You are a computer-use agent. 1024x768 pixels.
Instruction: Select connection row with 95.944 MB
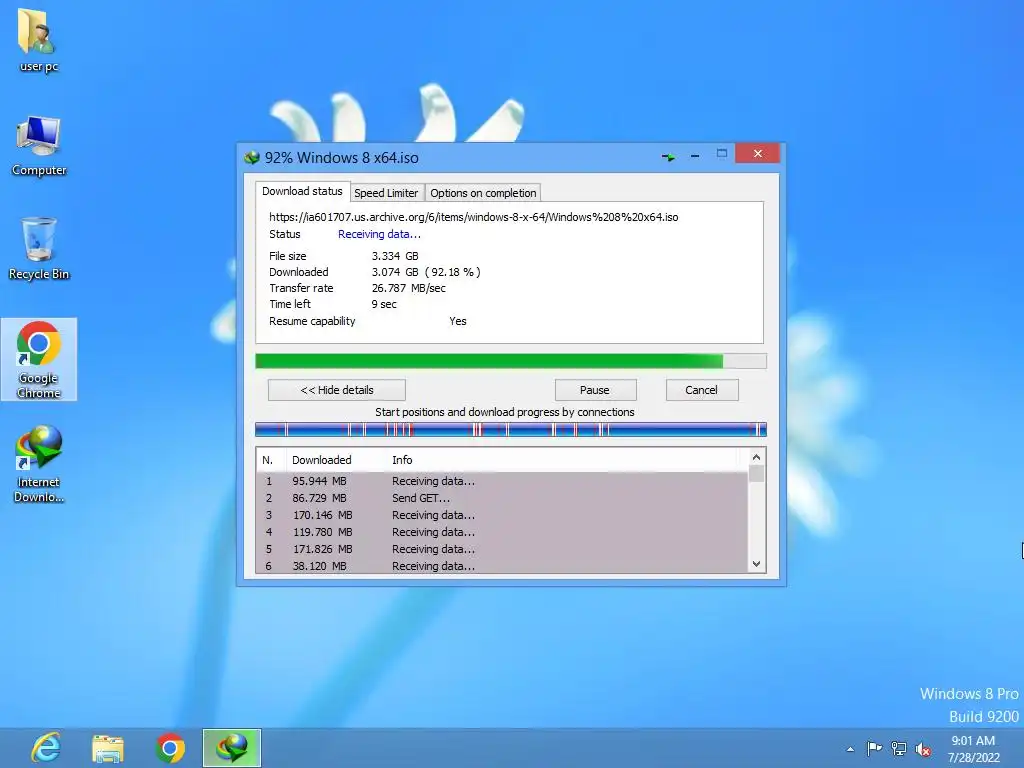(x=502, y=481)
